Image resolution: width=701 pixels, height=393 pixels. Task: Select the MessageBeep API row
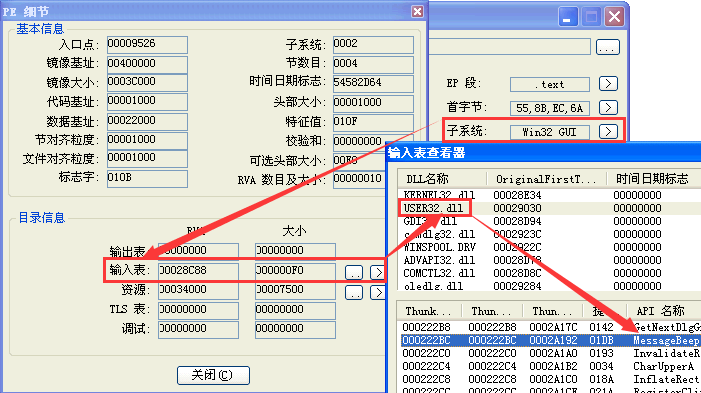(x=551, y=340)
